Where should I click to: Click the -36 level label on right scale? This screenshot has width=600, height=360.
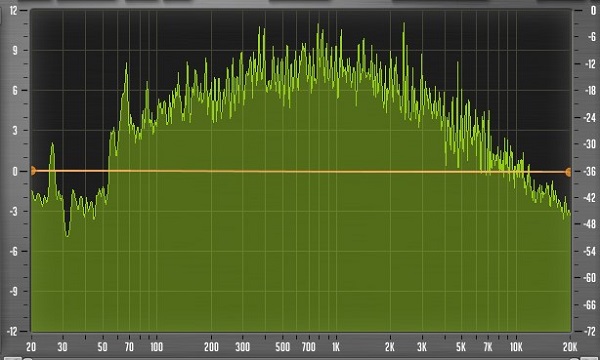point(590,171)
